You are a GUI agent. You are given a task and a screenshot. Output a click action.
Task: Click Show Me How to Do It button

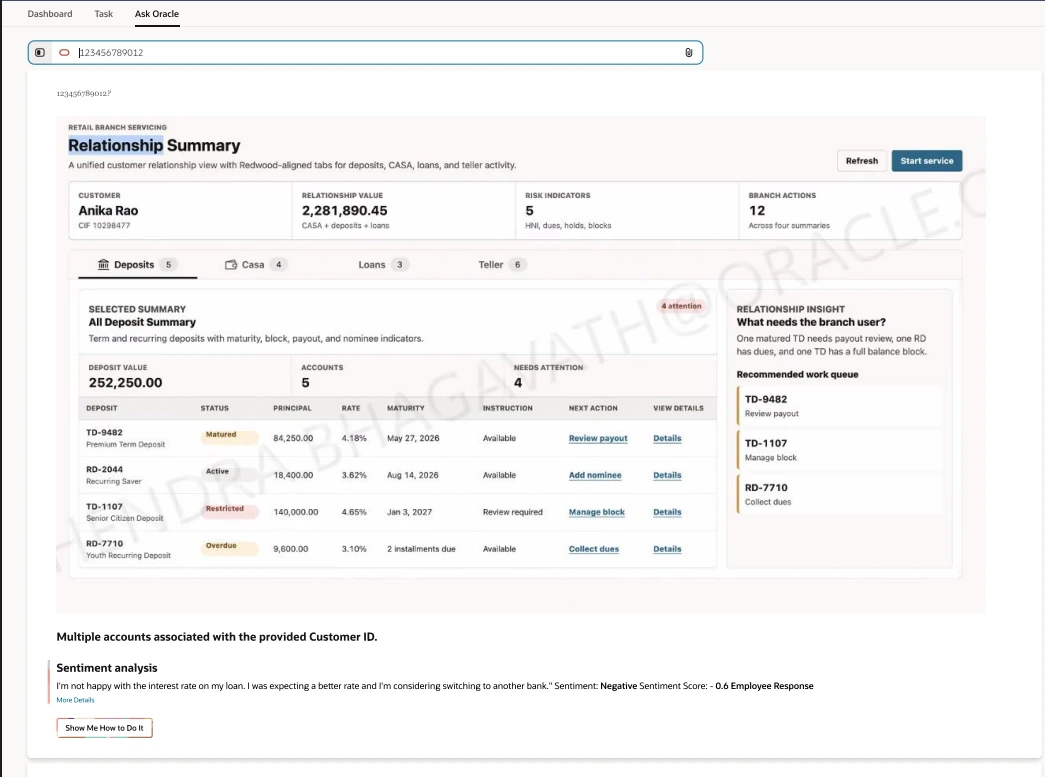(x=104, y=728)
